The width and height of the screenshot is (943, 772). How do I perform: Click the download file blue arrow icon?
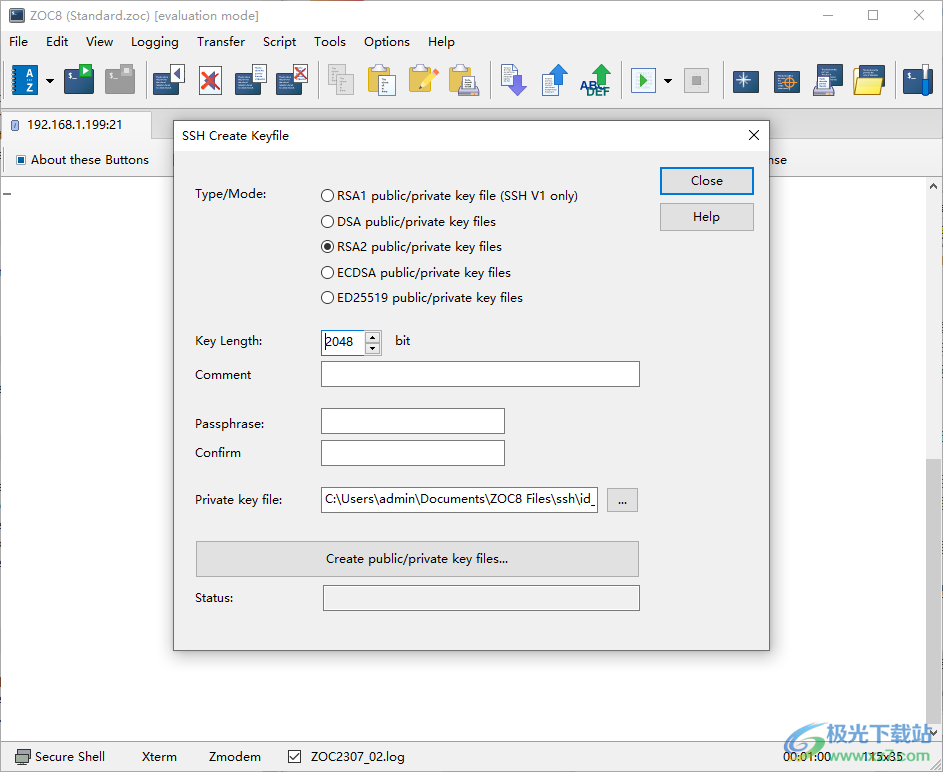pyautogui.click(x=513, y=80)
